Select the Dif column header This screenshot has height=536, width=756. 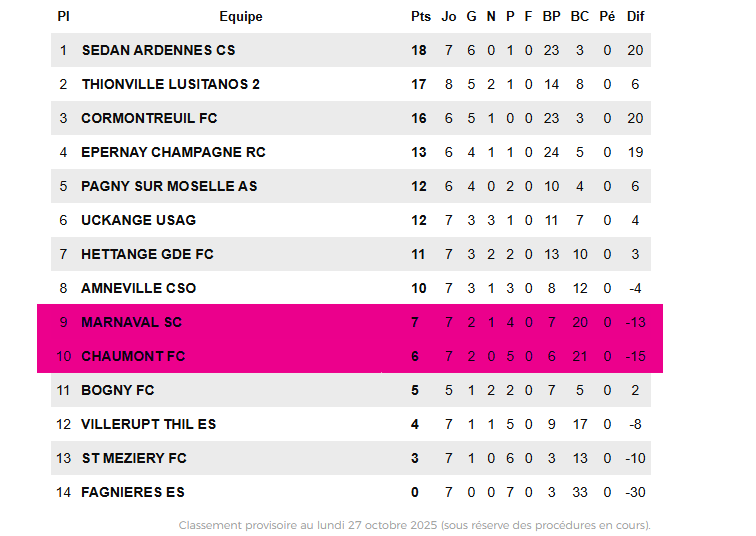coord(636,16)
